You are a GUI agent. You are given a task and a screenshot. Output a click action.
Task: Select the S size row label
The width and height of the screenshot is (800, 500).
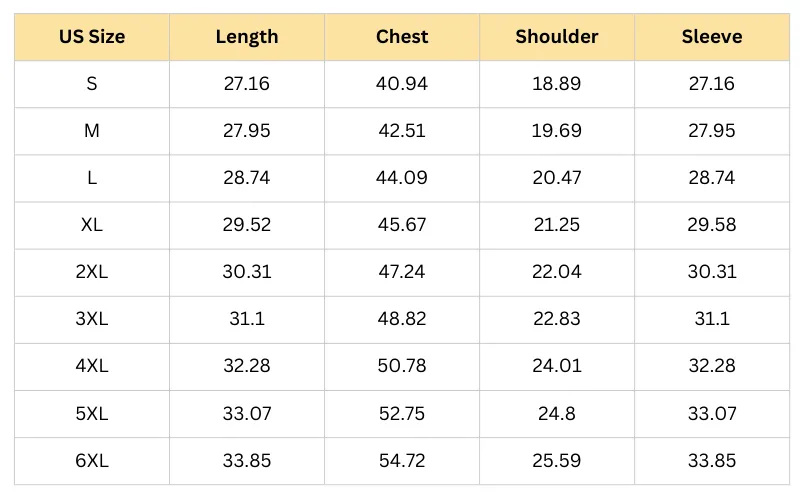coord(92,84)
